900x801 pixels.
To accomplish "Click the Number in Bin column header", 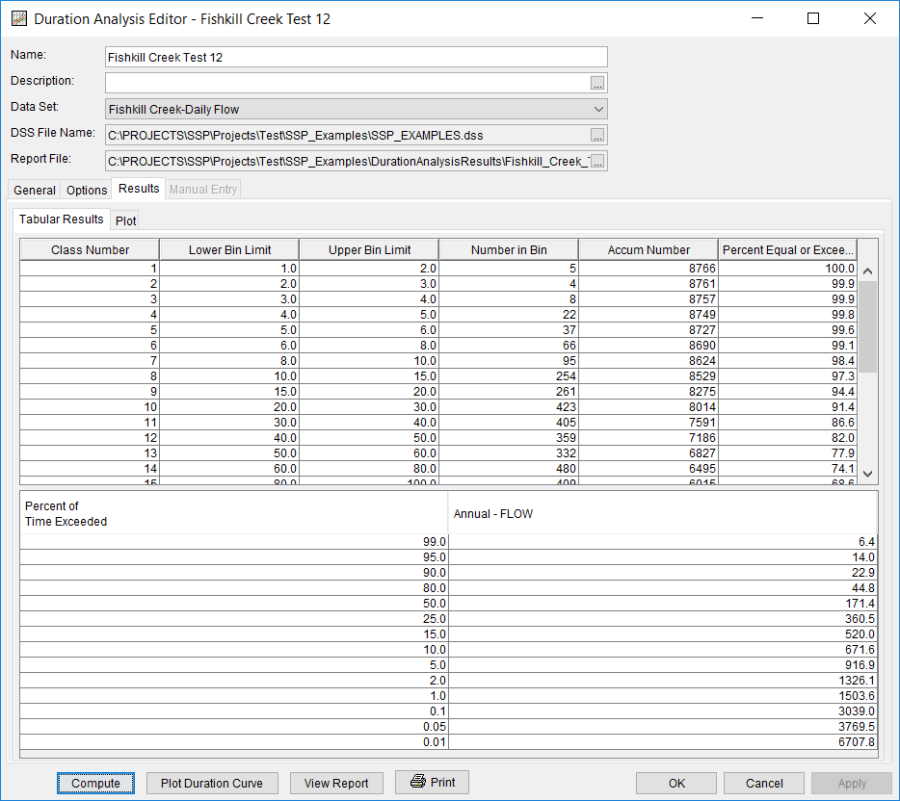I will 509,250.
